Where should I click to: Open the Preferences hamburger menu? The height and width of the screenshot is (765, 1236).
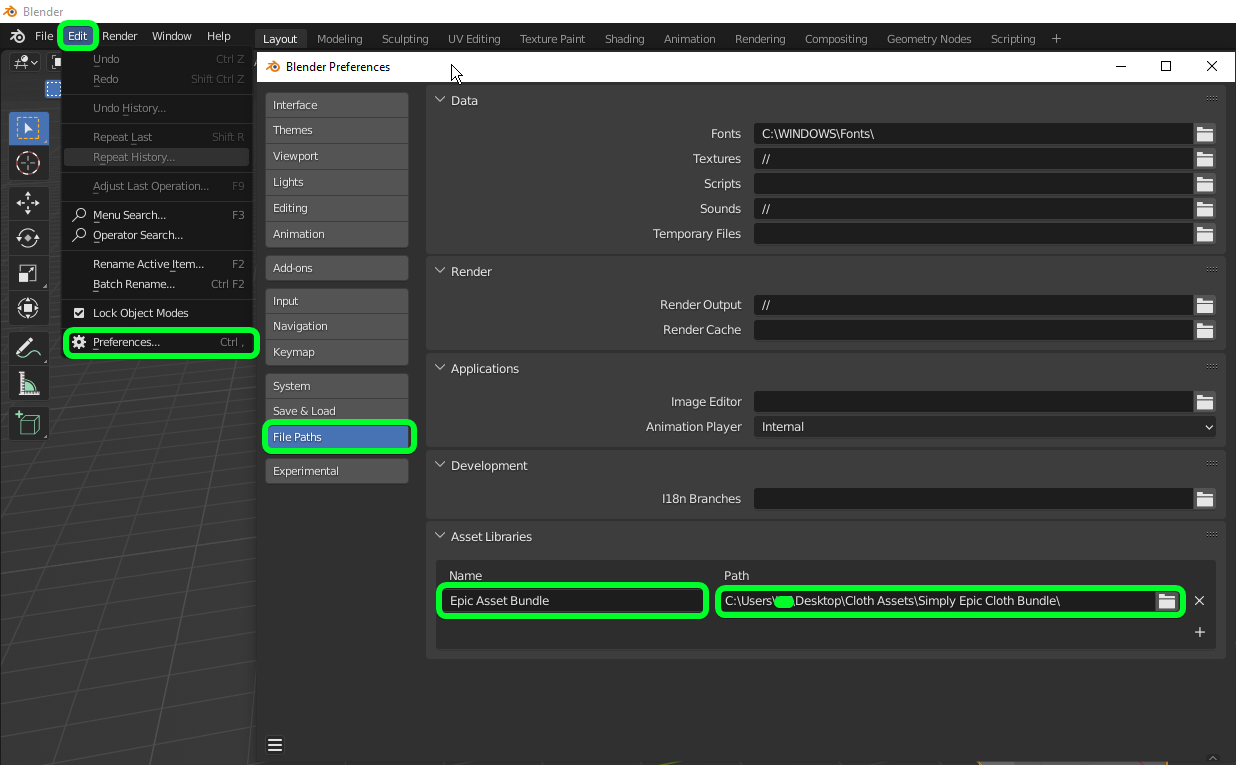coord(275,744)
